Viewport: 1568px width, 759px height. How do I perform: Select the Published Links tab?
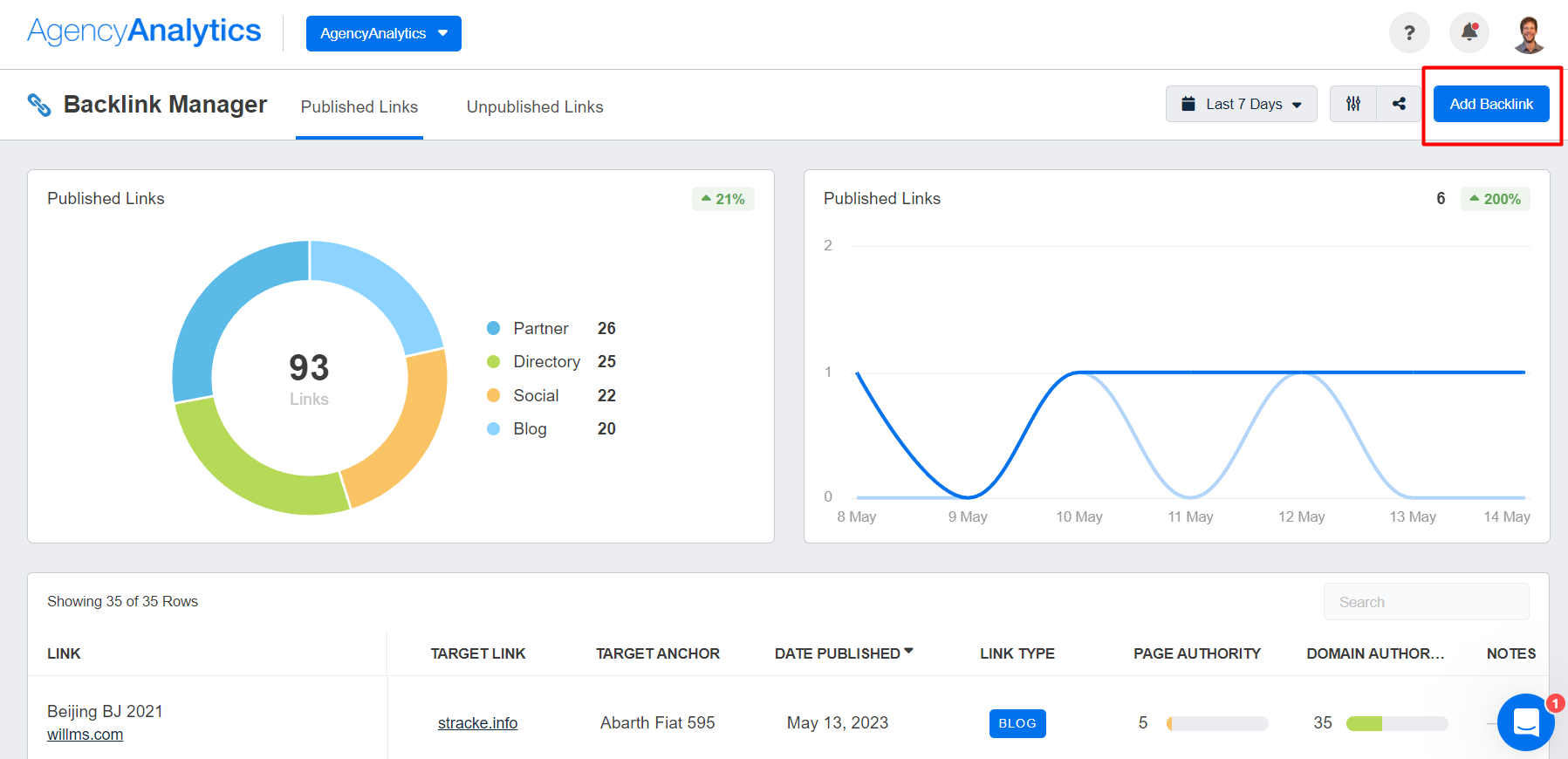click(359, 106)
